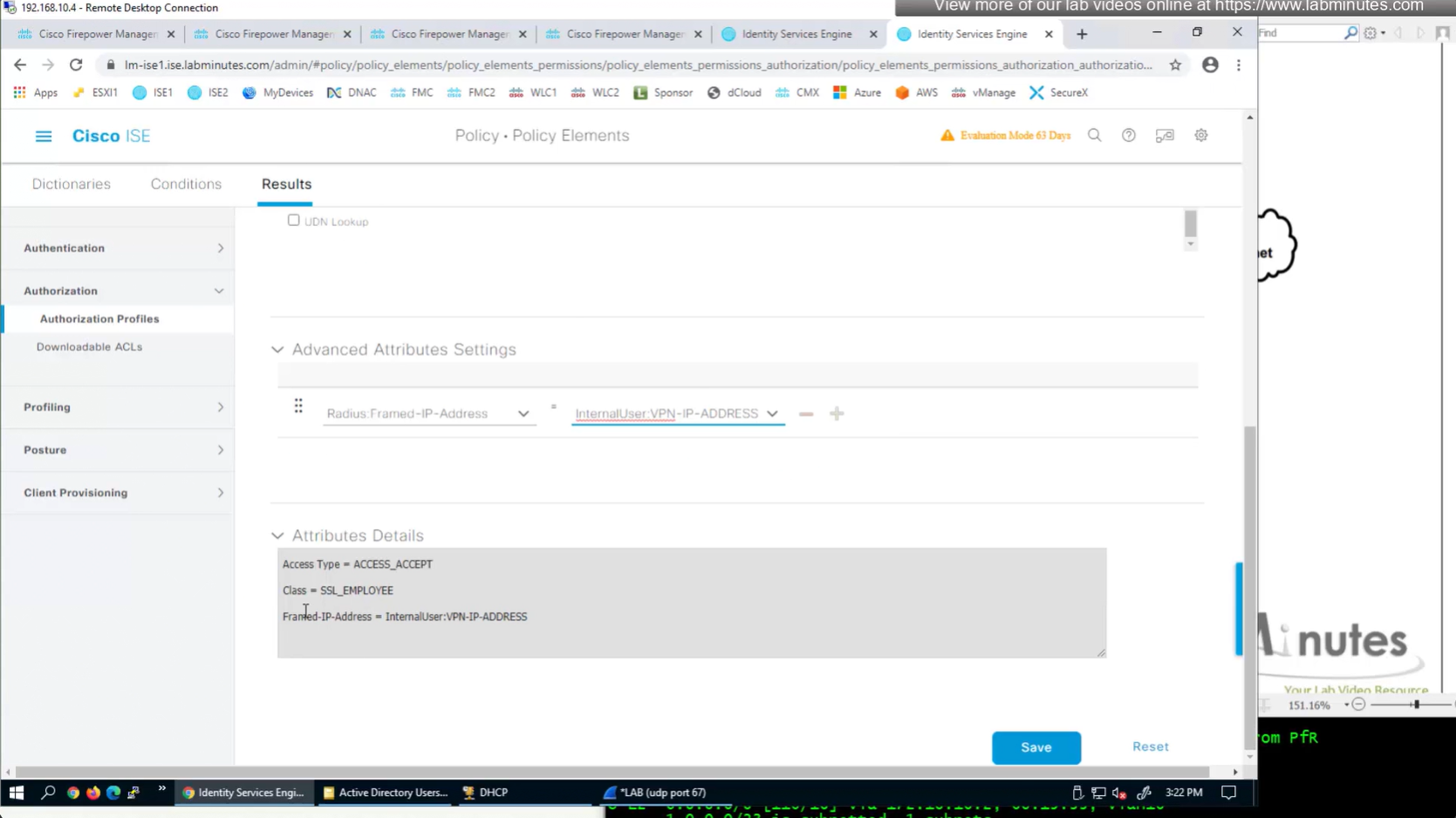This screenshot has width=1456, height=818.
Task: Grab the attribute row drag handle
Action: pyautogui.click(x=298, y=406)
